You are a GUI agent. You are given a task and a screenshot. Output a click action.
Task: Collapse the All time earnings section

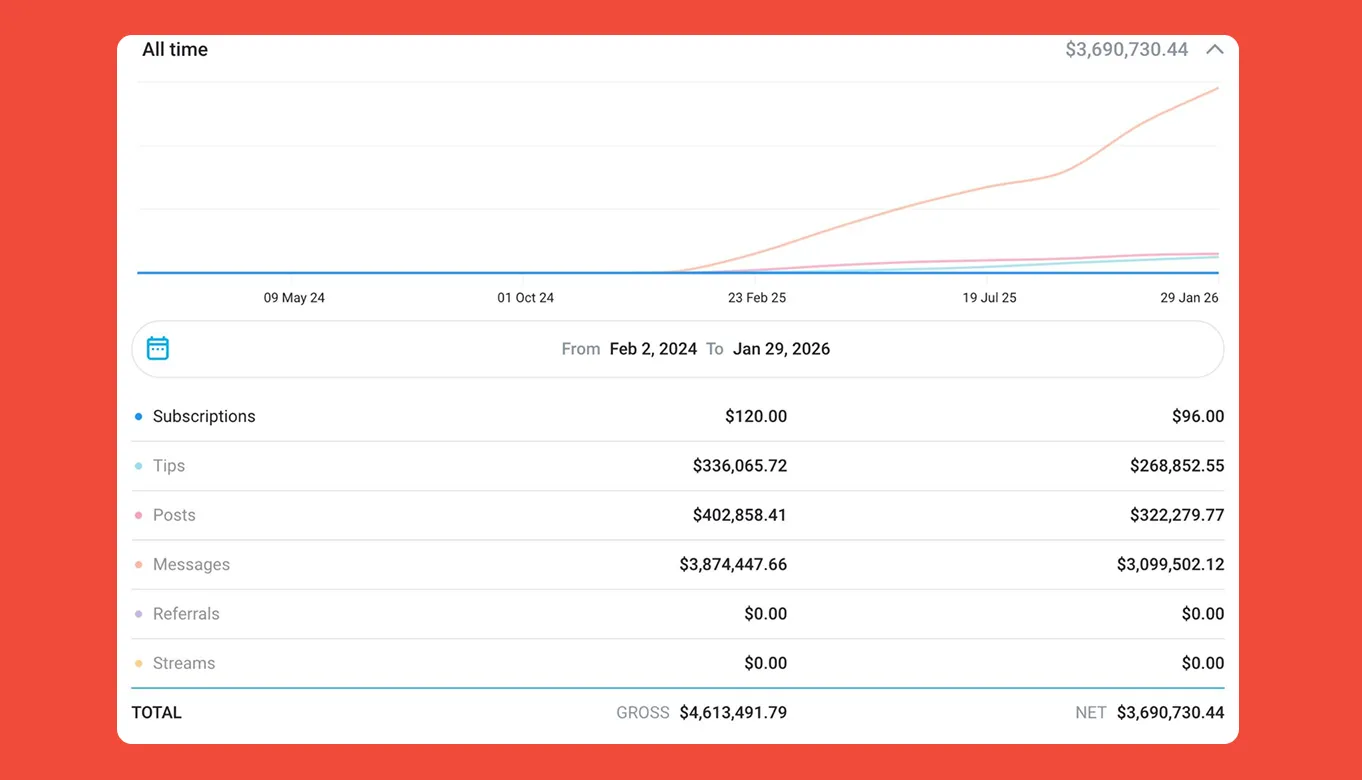(1214, 49)
